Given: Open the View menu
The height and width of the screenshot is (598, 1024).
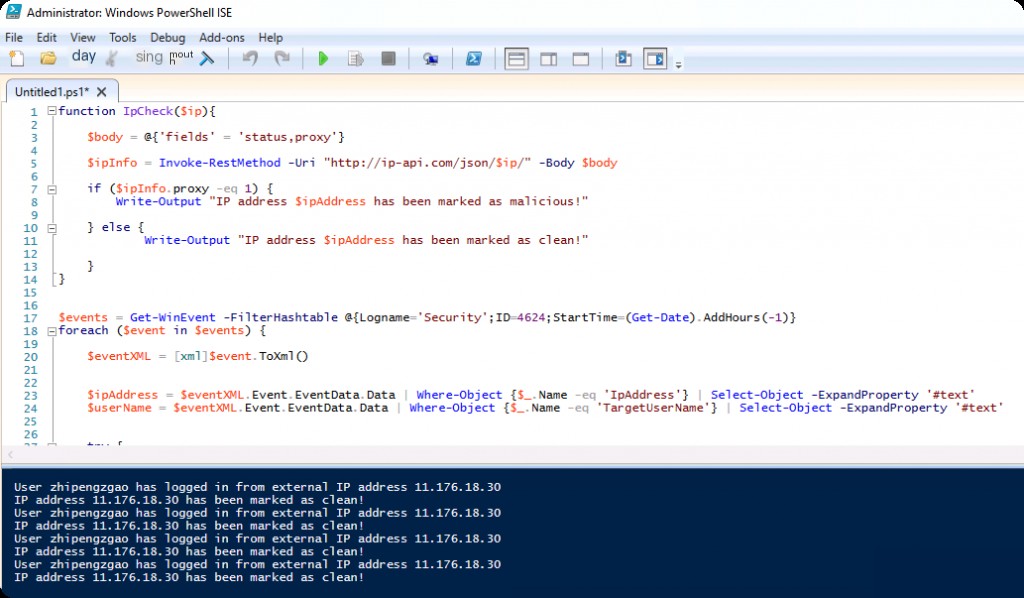Looking at the screenshot, I should 83,37.
